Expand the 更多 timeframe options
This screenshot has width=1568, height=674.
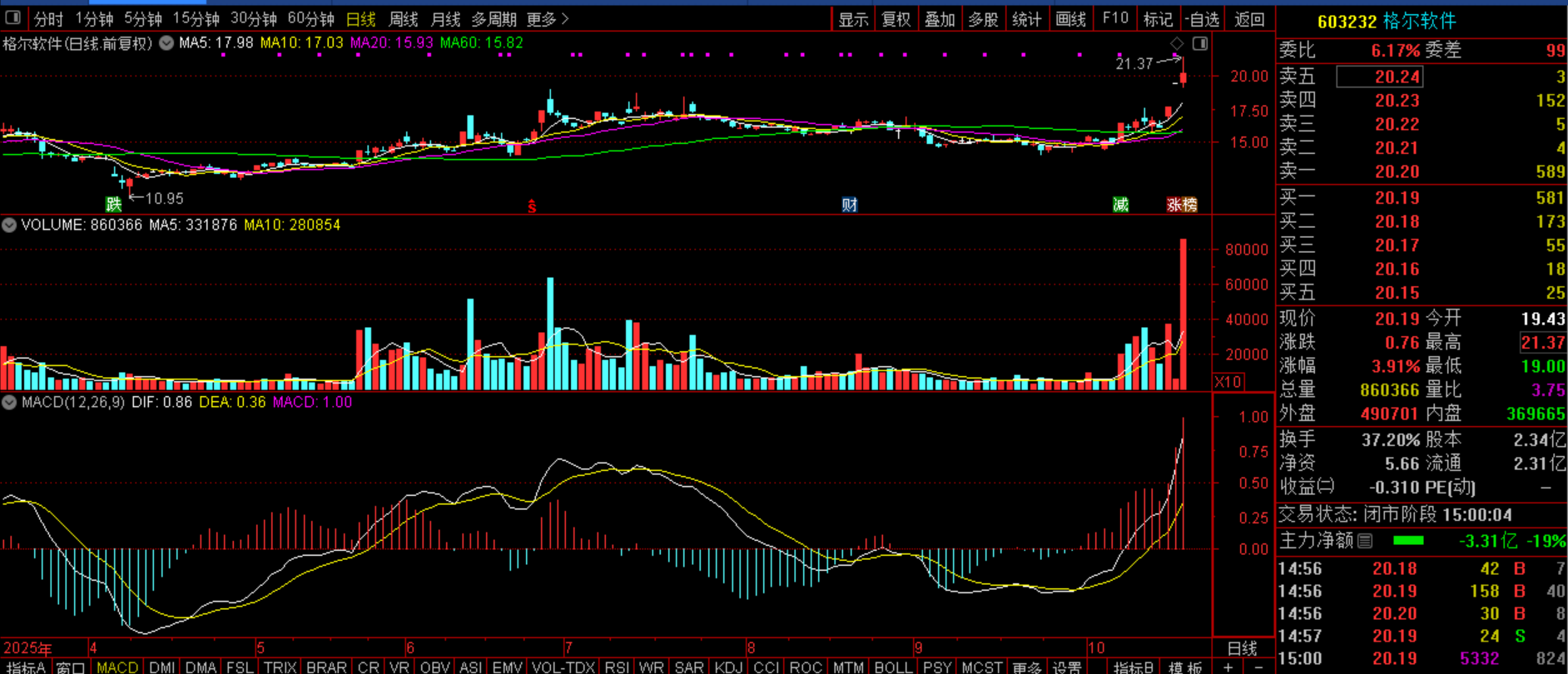(x=548, y=18)
